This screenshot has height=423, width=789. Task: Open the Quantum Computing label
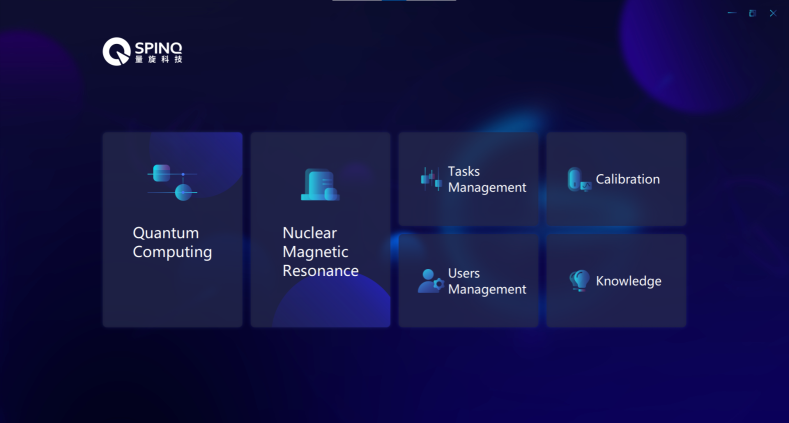point(172,242)
